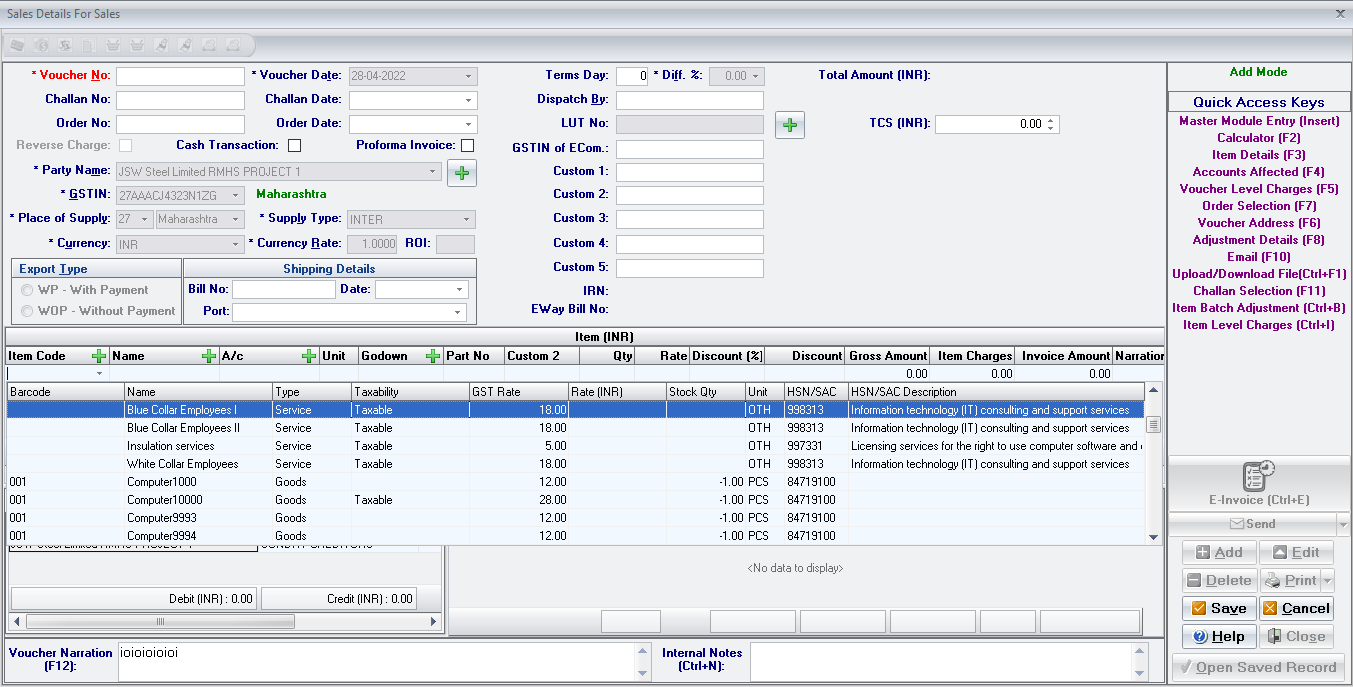This screenshot has width=1353, height=687.
Task: Open Calculator (F2) from Quick Access Keys
Action: coord(1259,138)
